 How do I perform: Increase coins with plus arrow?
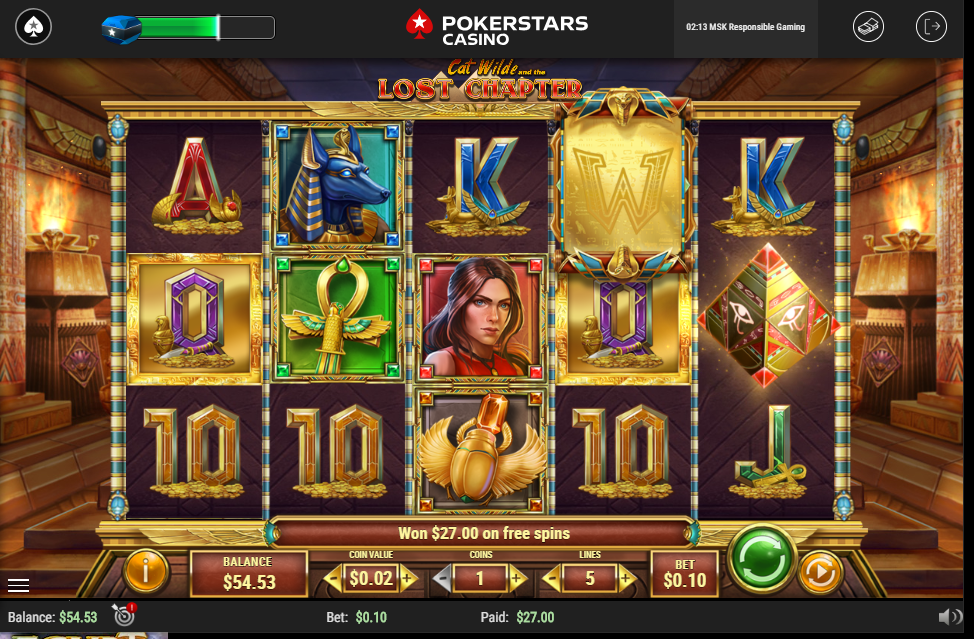click(x=517, y=579)
